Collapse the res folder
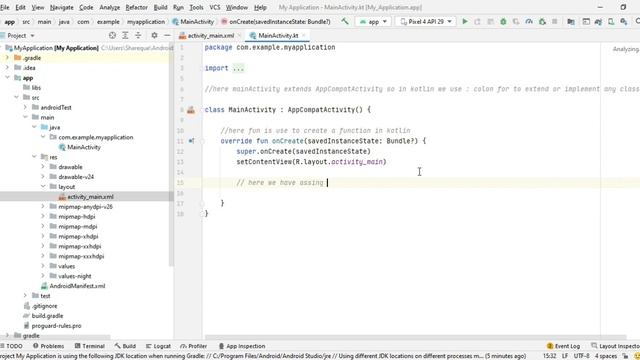Image resolution: width=640 pixels, height=360 pixels. [x=34, y=157]
